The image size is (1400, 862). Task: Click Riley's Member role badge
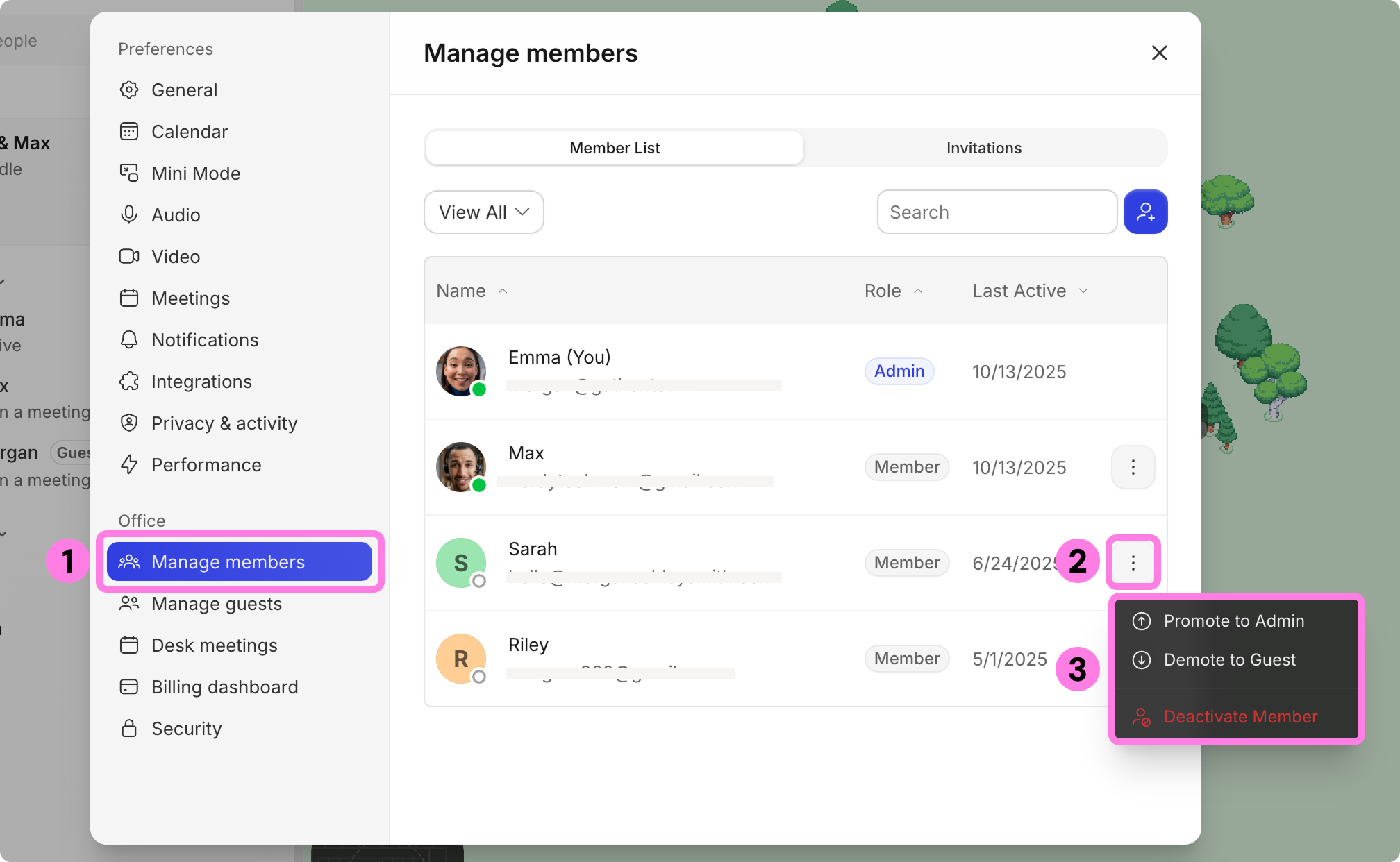907,659
